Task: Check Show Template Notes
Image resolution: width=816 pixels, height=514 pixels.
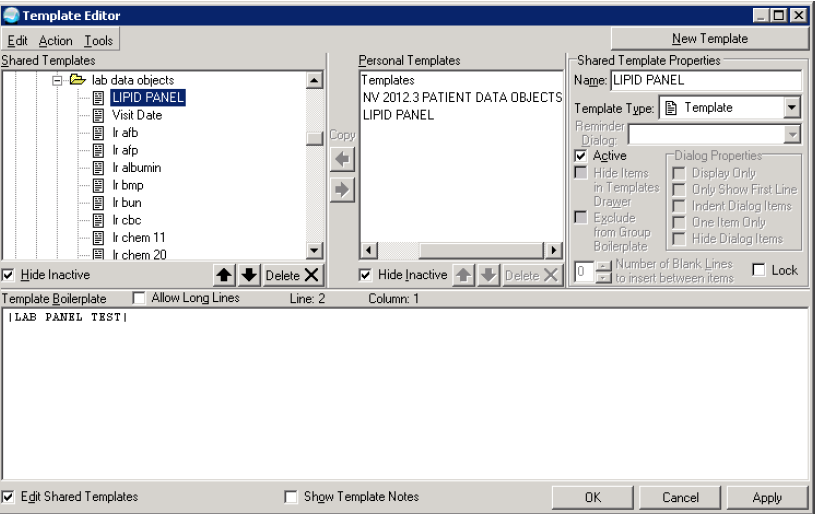Action: pos(291,496)
